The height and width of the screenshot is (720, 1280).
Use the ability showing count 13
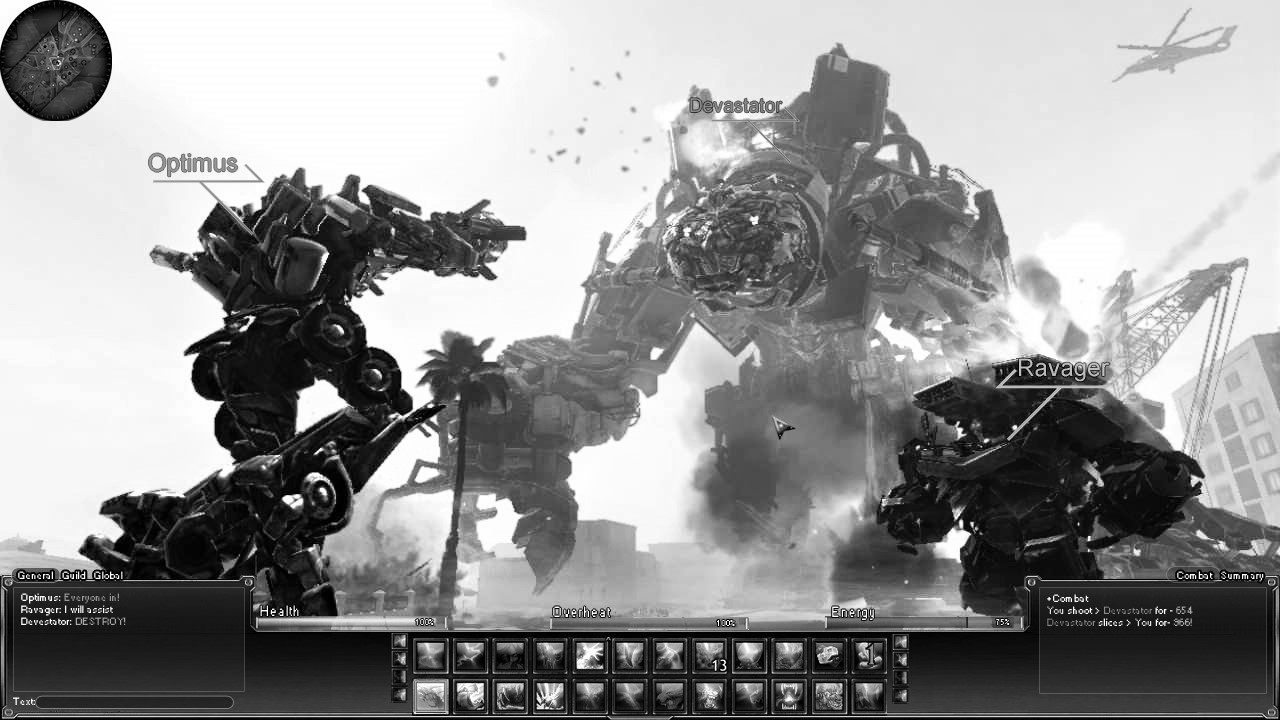coord(711,656)
